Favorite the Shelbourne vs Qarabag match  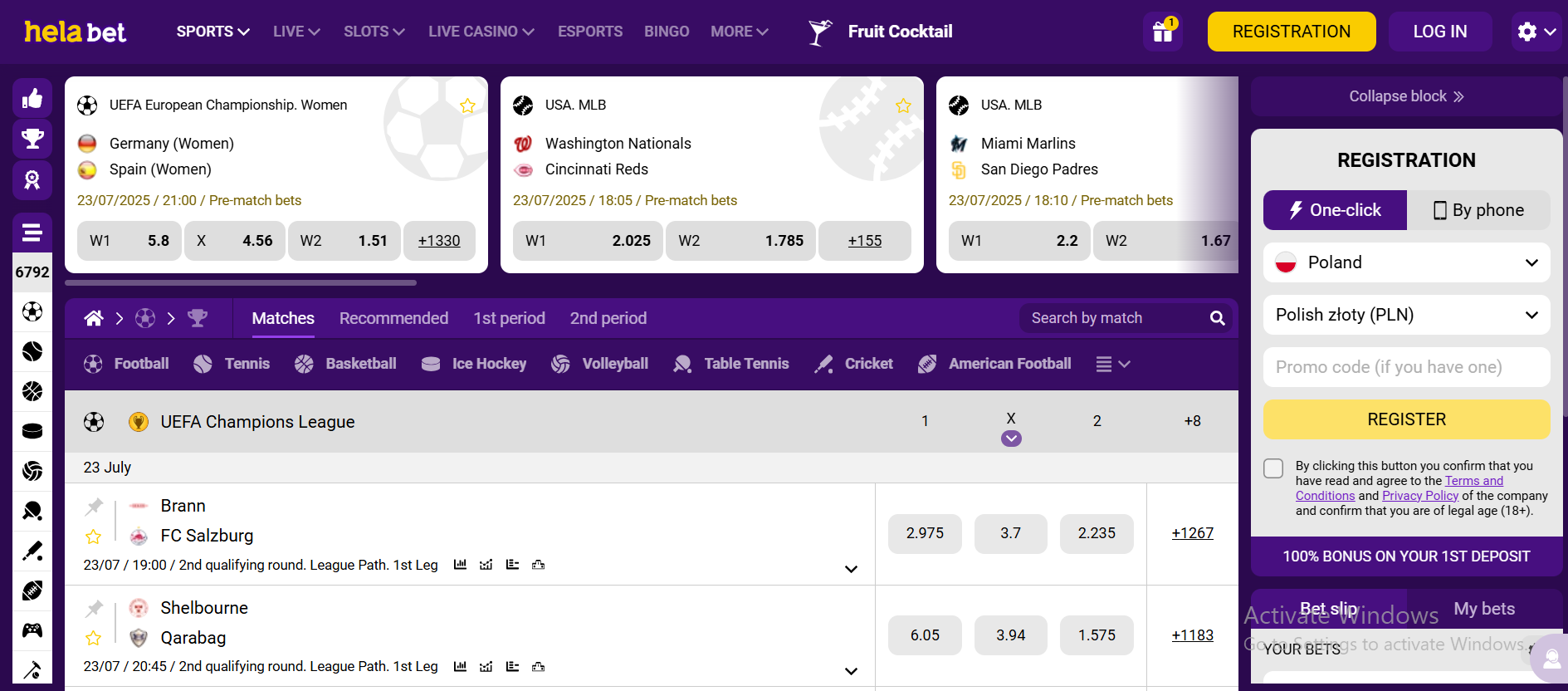94,638
